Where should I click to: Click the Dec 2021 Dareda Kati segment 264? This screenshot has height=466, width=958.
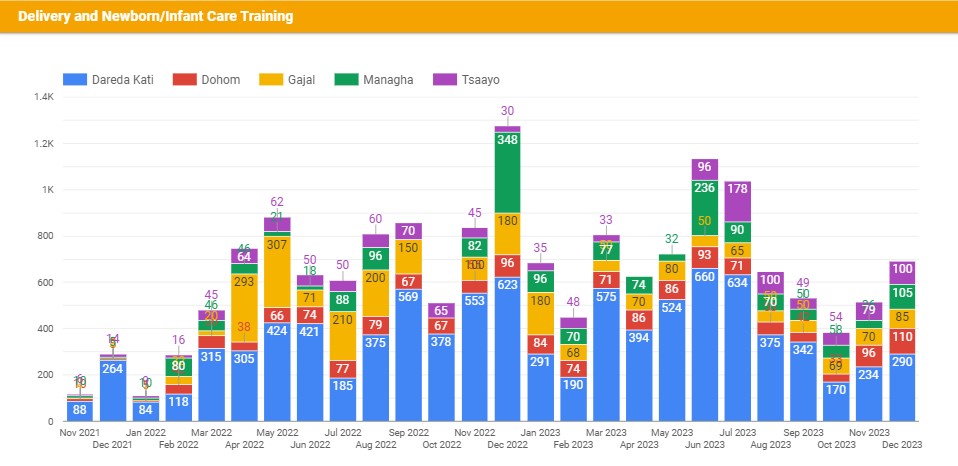(x=113, y=391)
